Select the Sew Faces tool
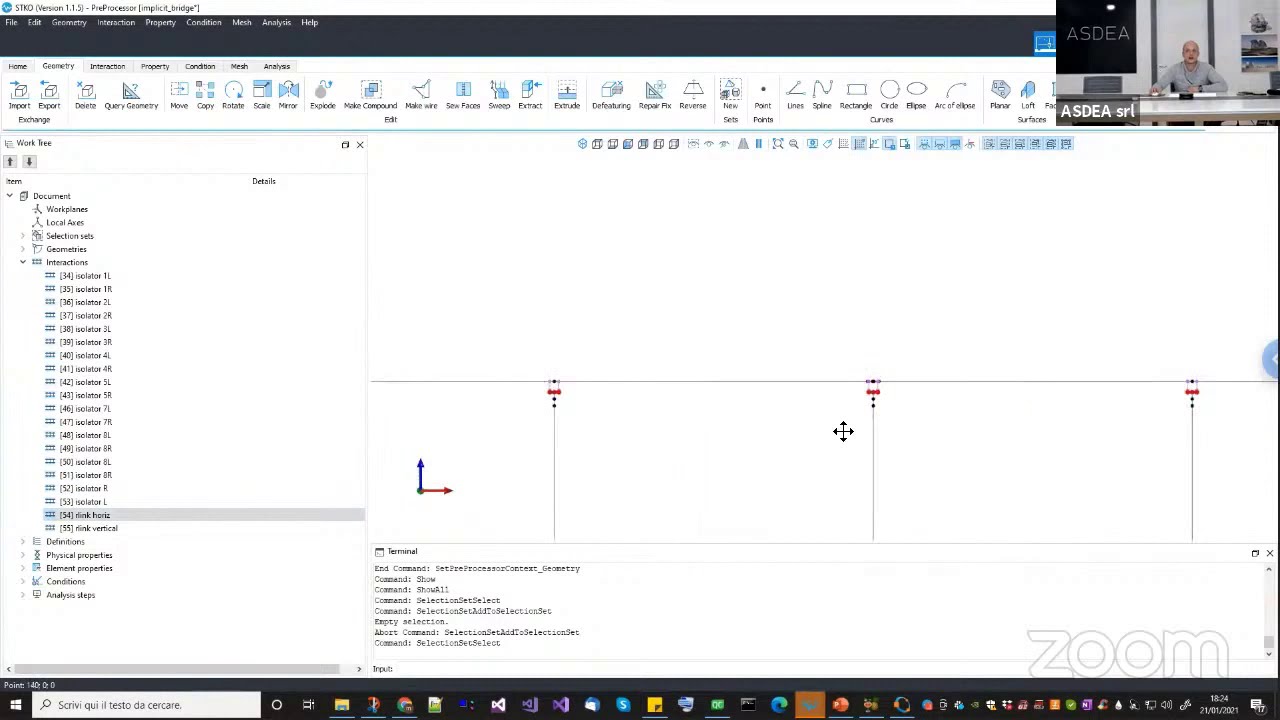This screenshot has height=720, width=1280. [463, 95]
